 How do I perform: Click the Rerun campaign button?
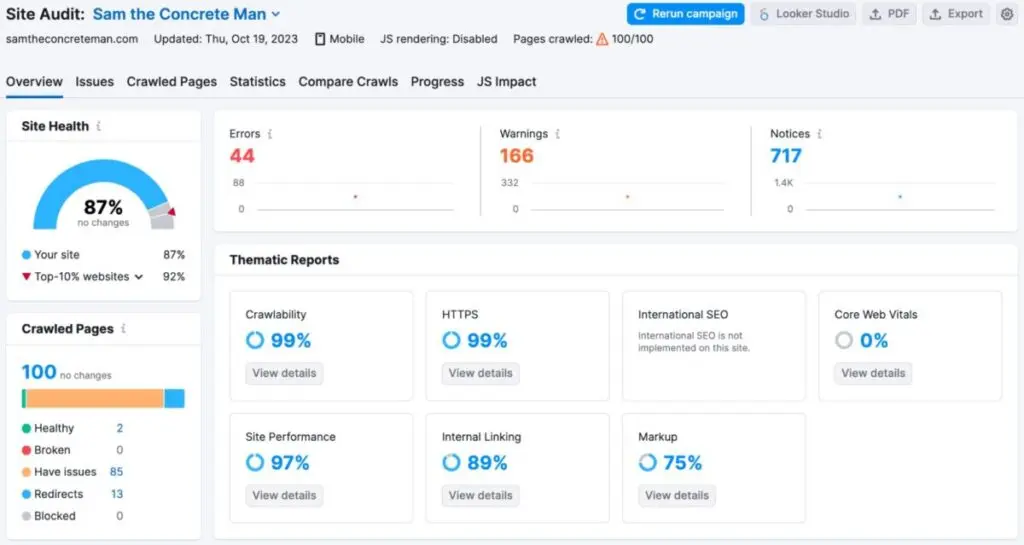pos(685,14)
